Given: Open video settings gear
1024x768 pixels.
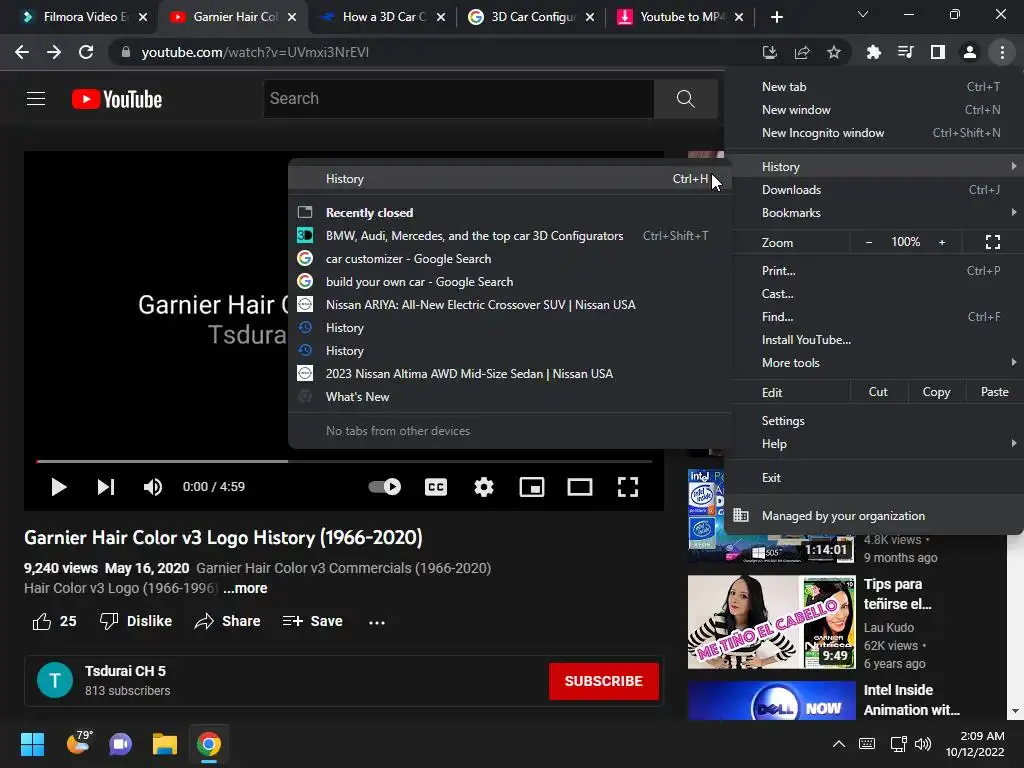Looking at the screenshot, I should point(484,487).
